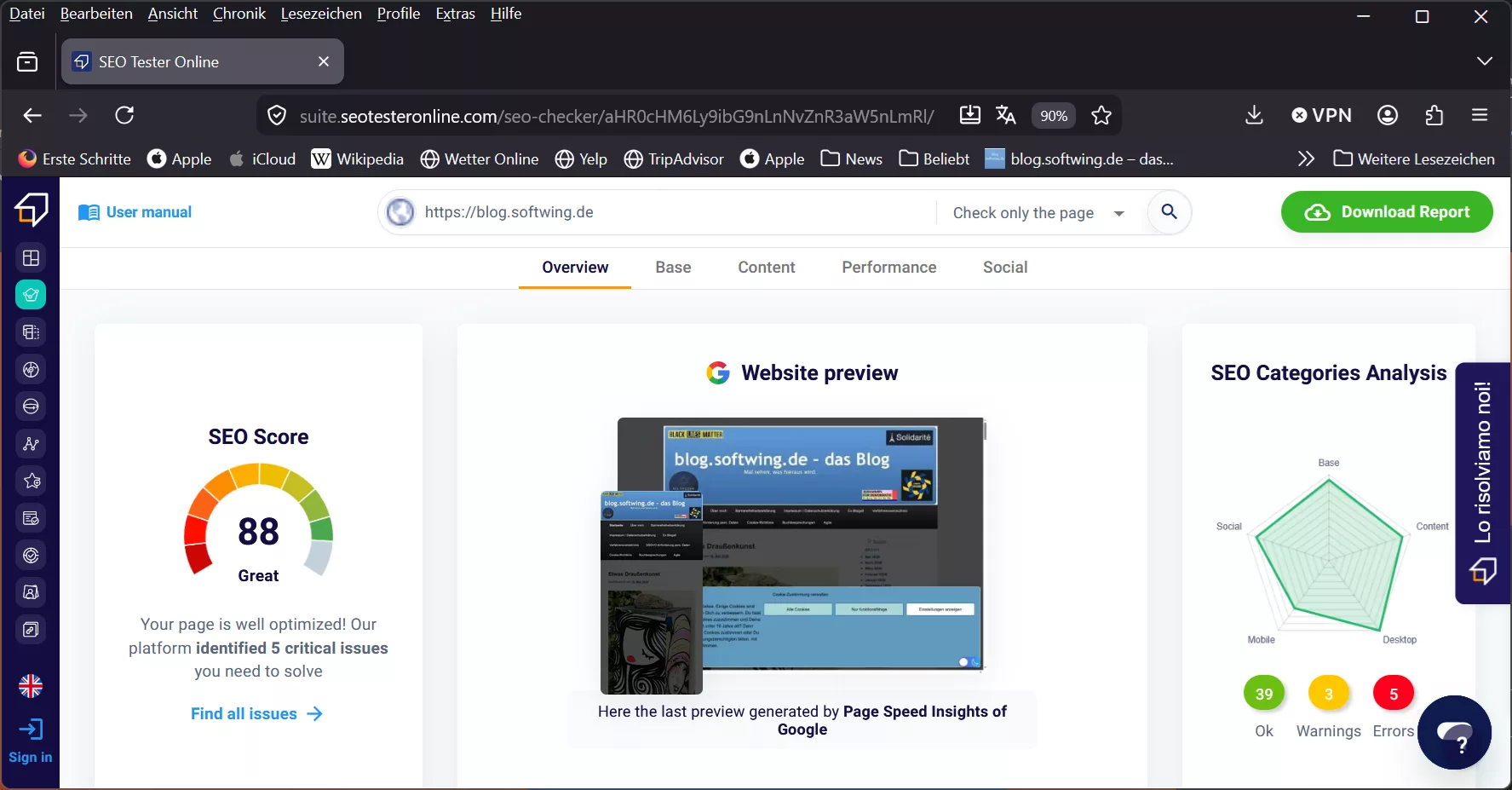Open the Bearbeiten menu

96,14
